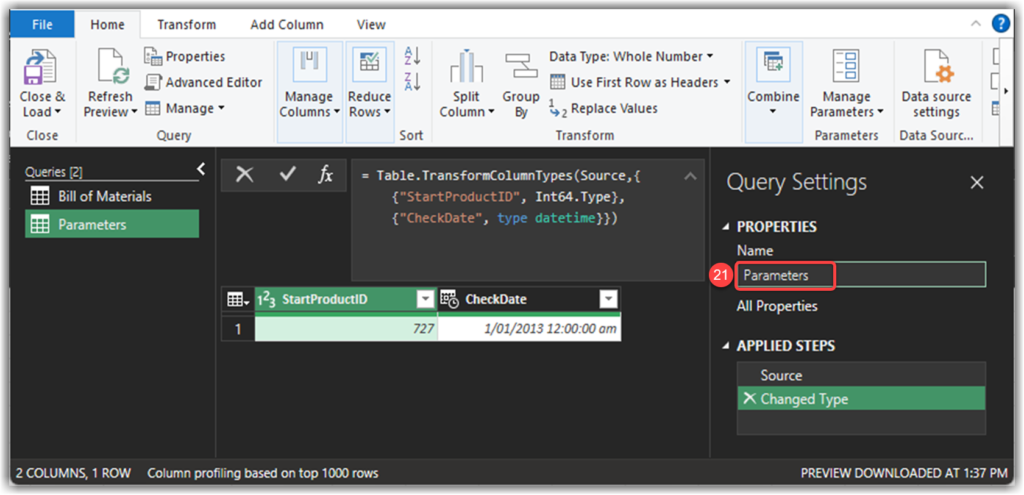Open the table corner menu icon

[x=238, y=299]
